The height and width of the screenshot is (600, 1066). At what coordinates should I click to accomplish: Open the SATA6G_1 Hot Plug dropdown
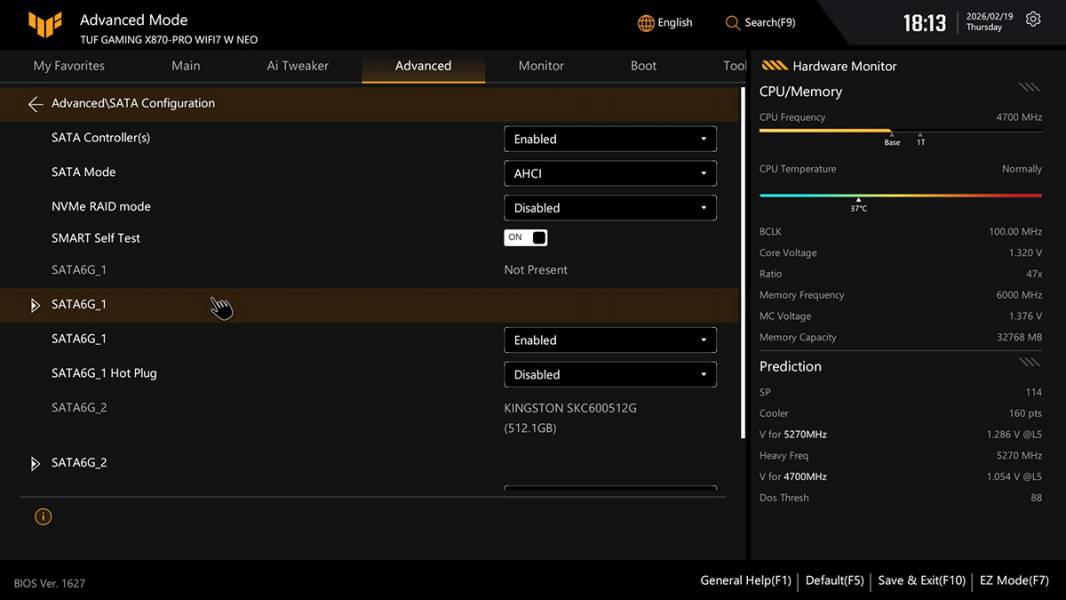[610, 375]
